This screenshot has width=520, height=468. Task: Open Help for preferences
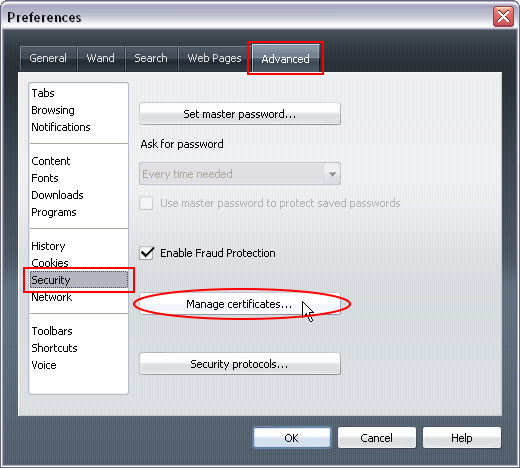pos(462,438)
